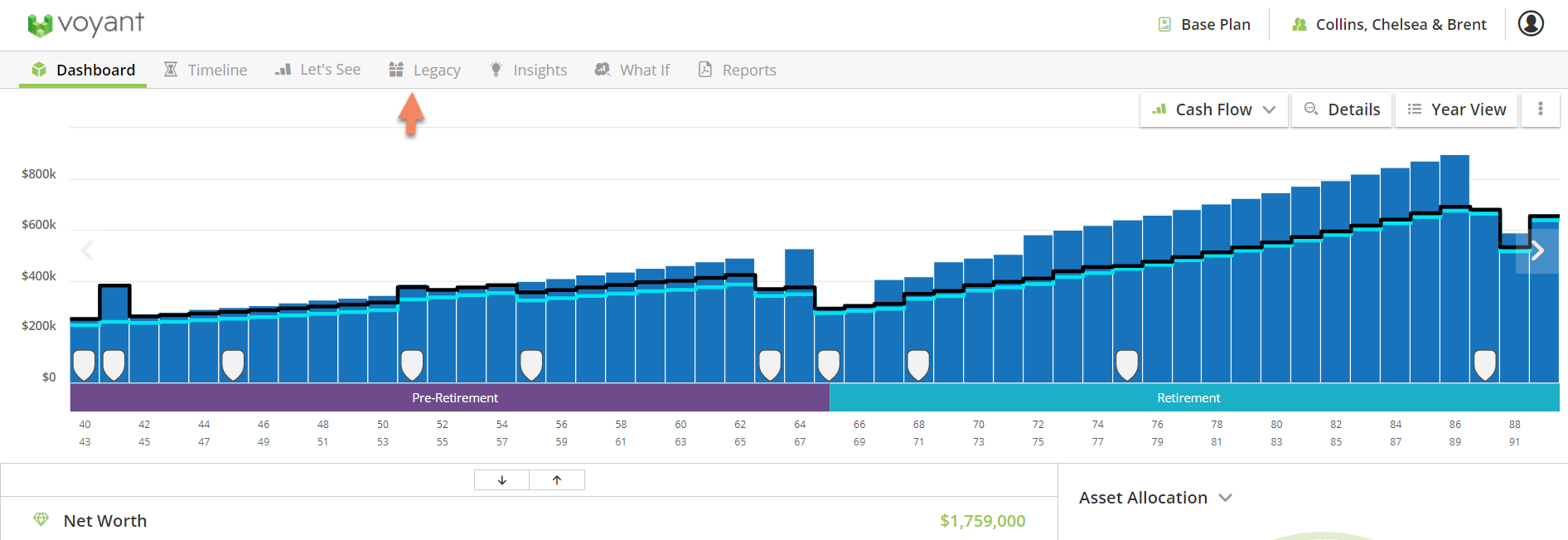Open the Base Plan selector
The height and width of the screenshot is (540, 1568).
tap(1204, 25)
